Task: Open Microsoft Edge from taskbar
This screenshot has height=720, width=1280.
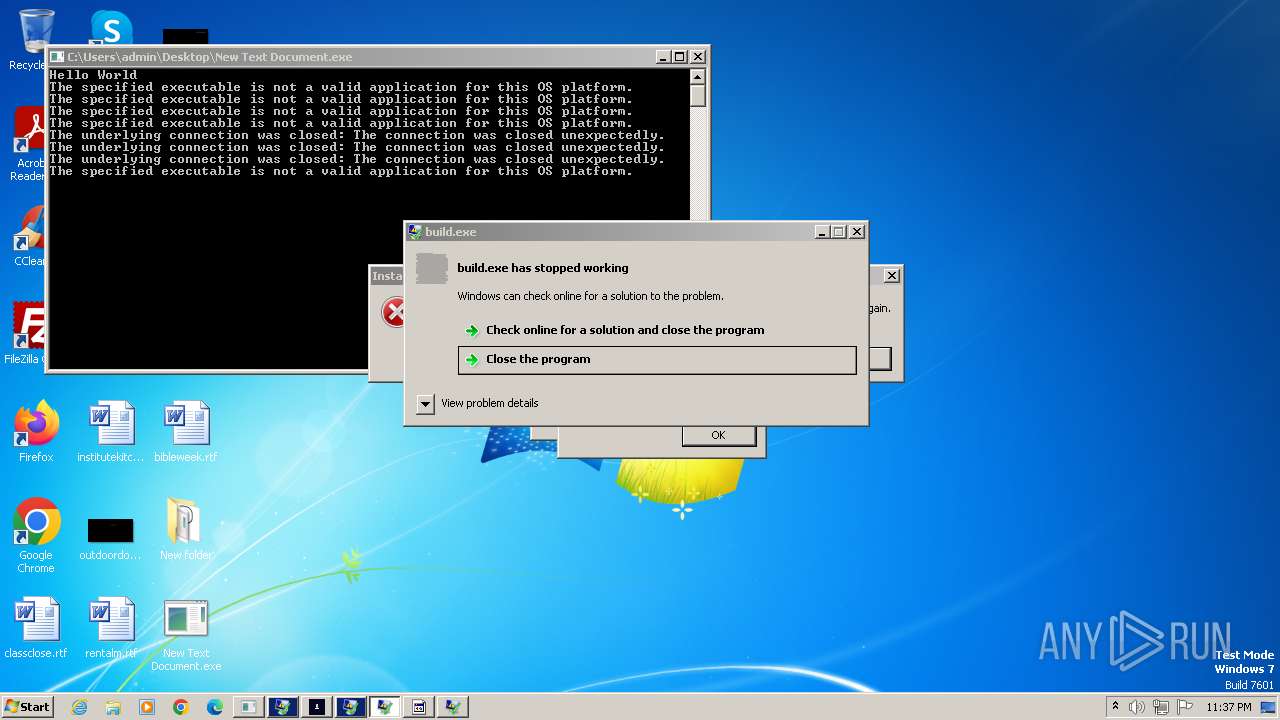Action: (215, 707)
